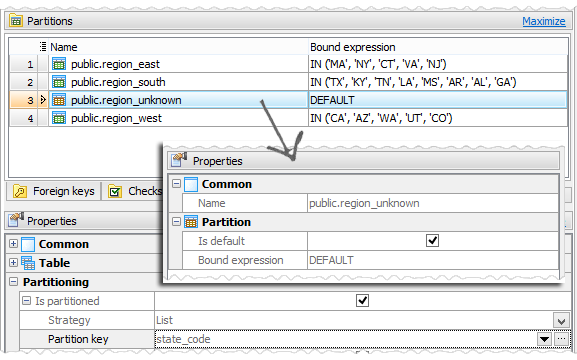Open the Partition key dropdown arrow
The width and height of the screenshot is (577, 360).
(x=544, y=339)
